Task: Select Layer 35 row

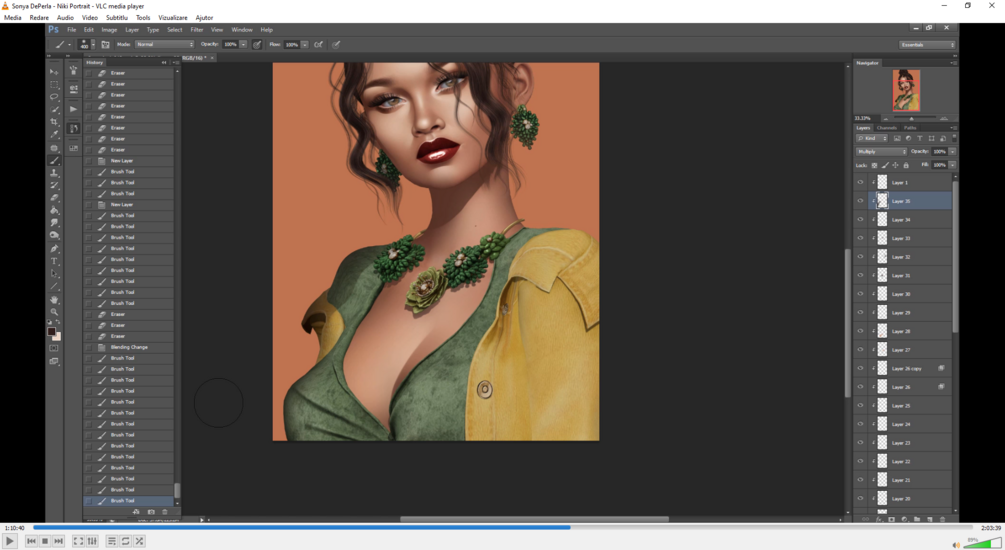Action: click(904, 201)
